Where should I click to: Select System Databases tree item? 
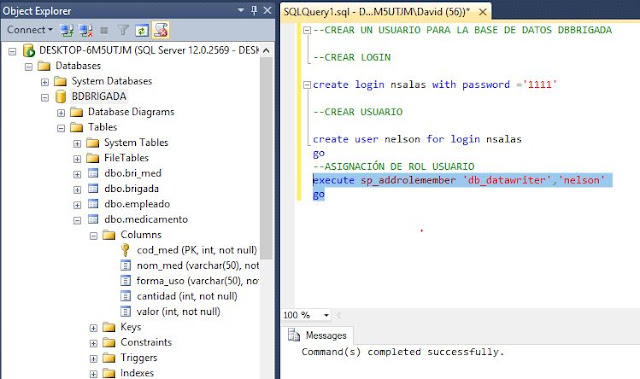coord(112,81)
